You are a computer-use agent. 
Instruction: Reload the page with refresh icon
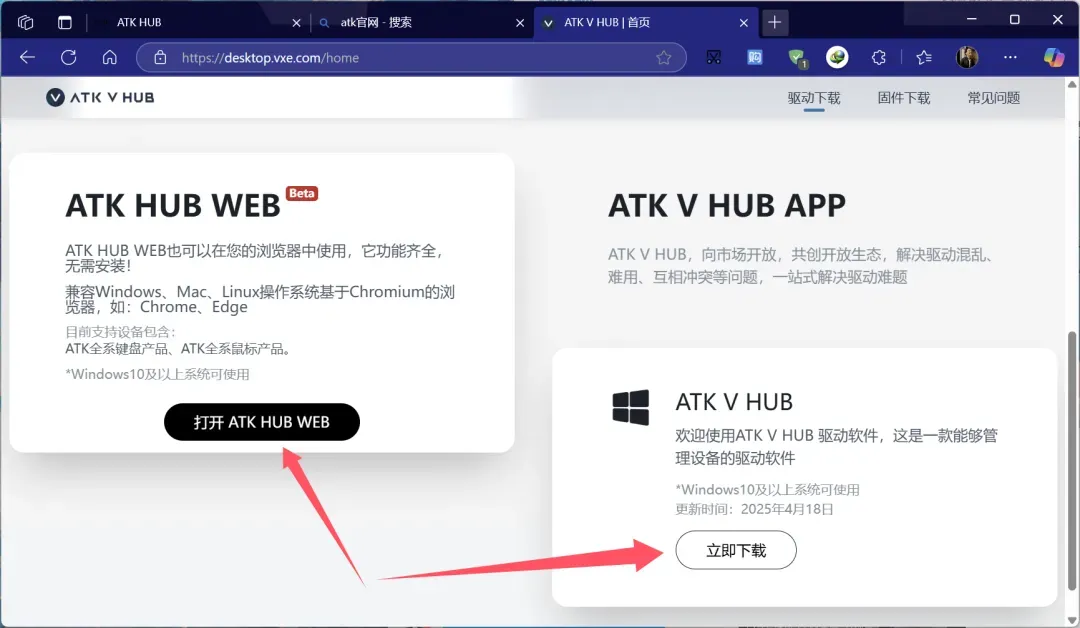(68, 57)
